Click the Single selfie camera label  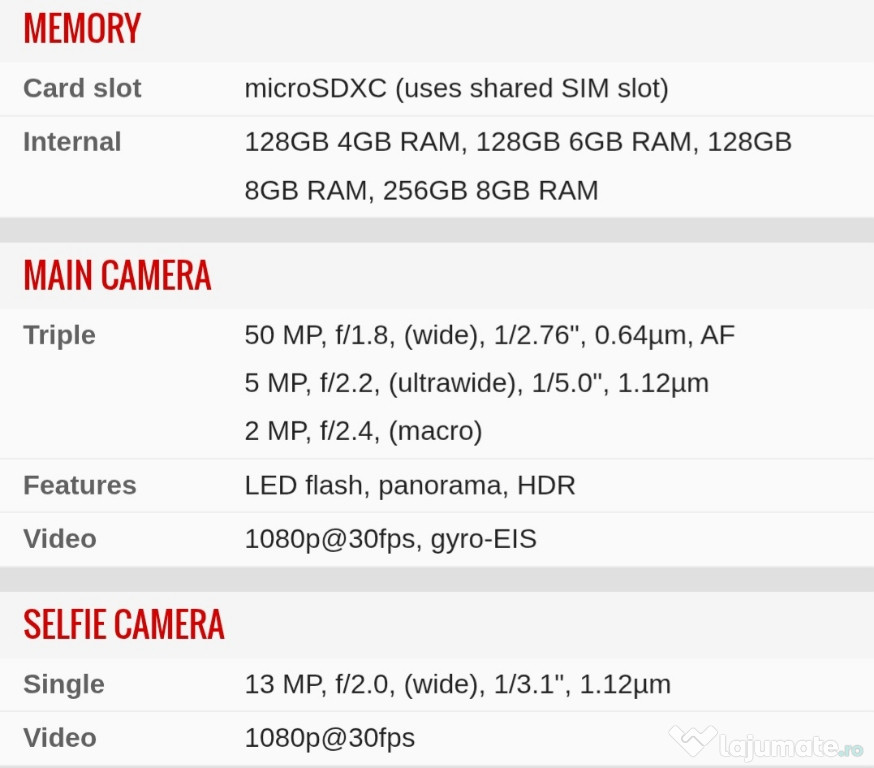[64, 684]
